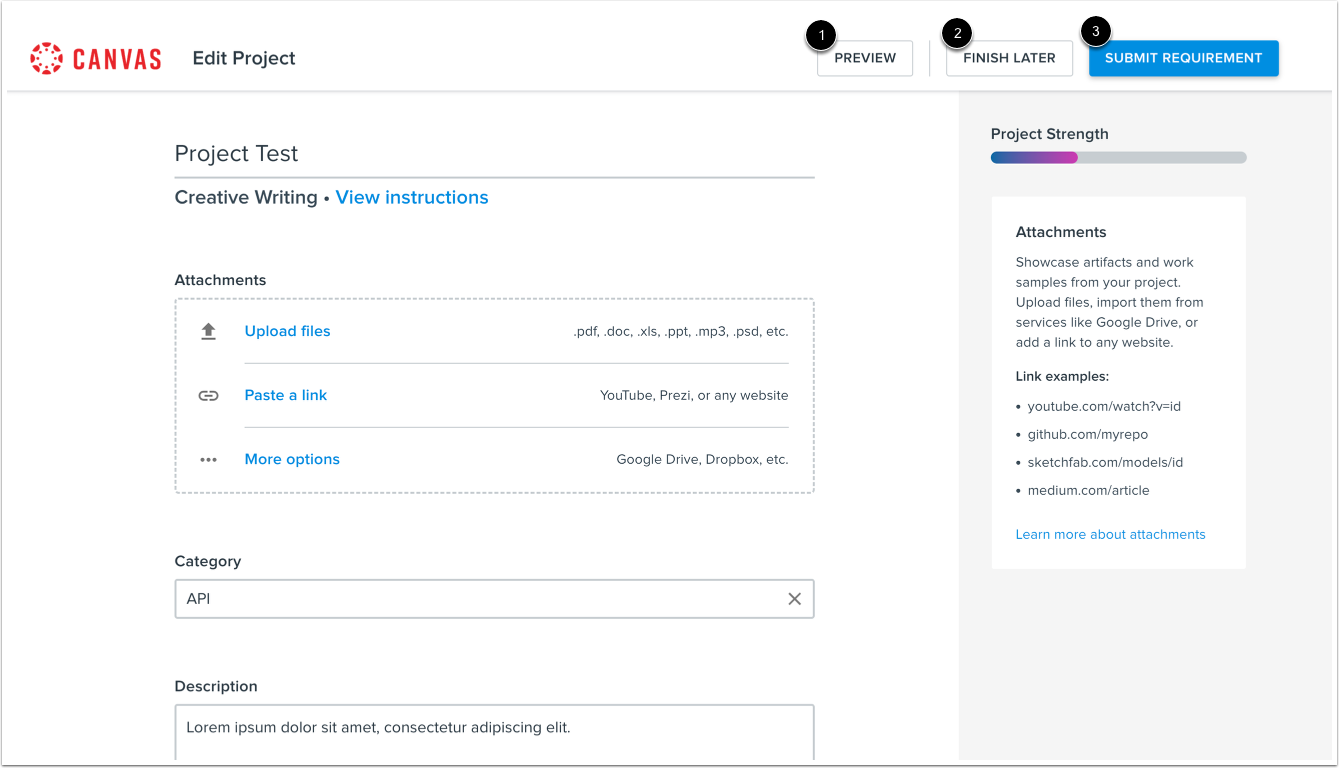
Task: Open Learn more about attachments
Action: (1110, 534)
